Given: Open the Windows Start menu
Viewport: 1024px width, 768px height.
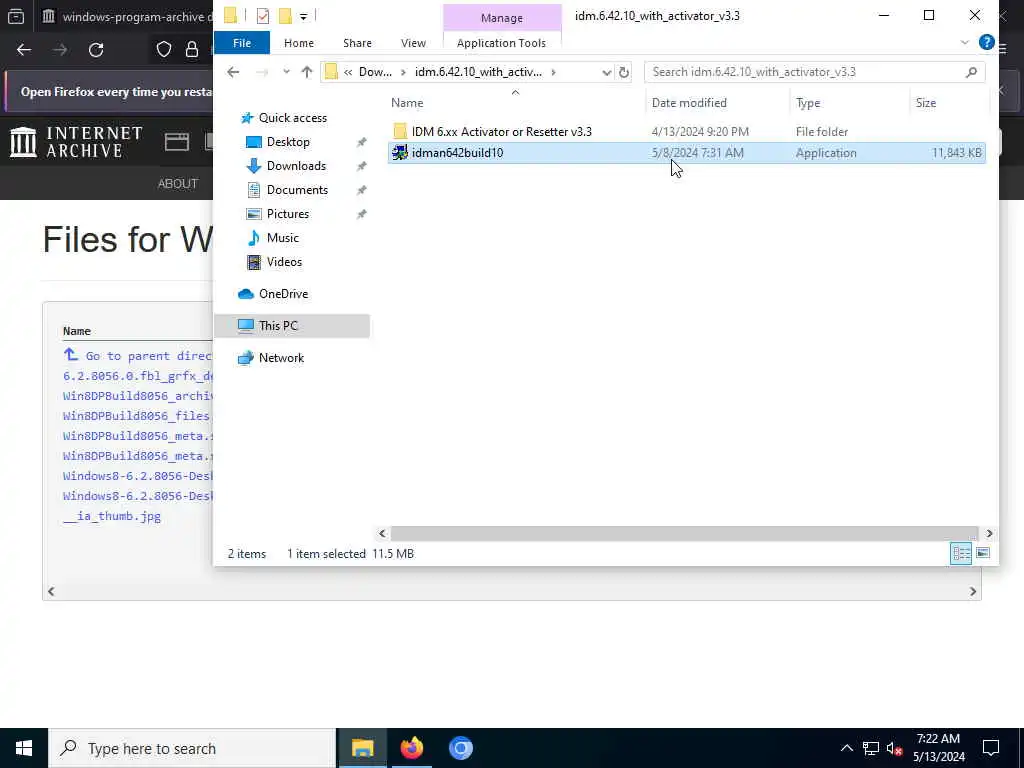Looking at the screenshot, I should 24,748.
